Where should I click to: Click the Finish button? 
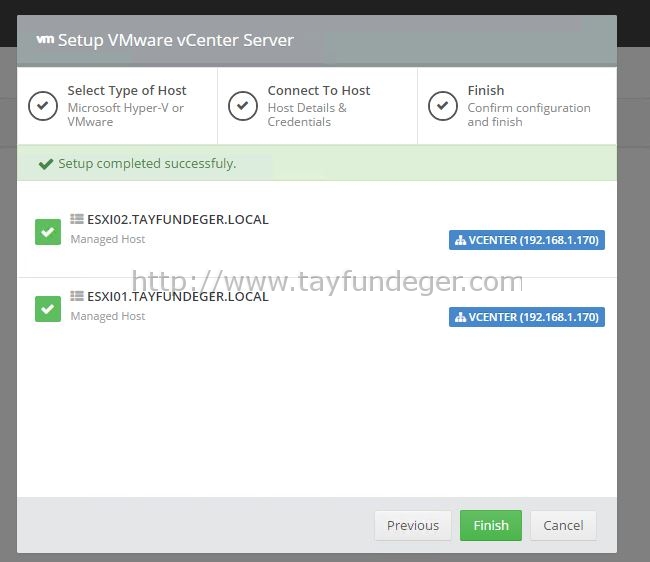pos(491,525)
